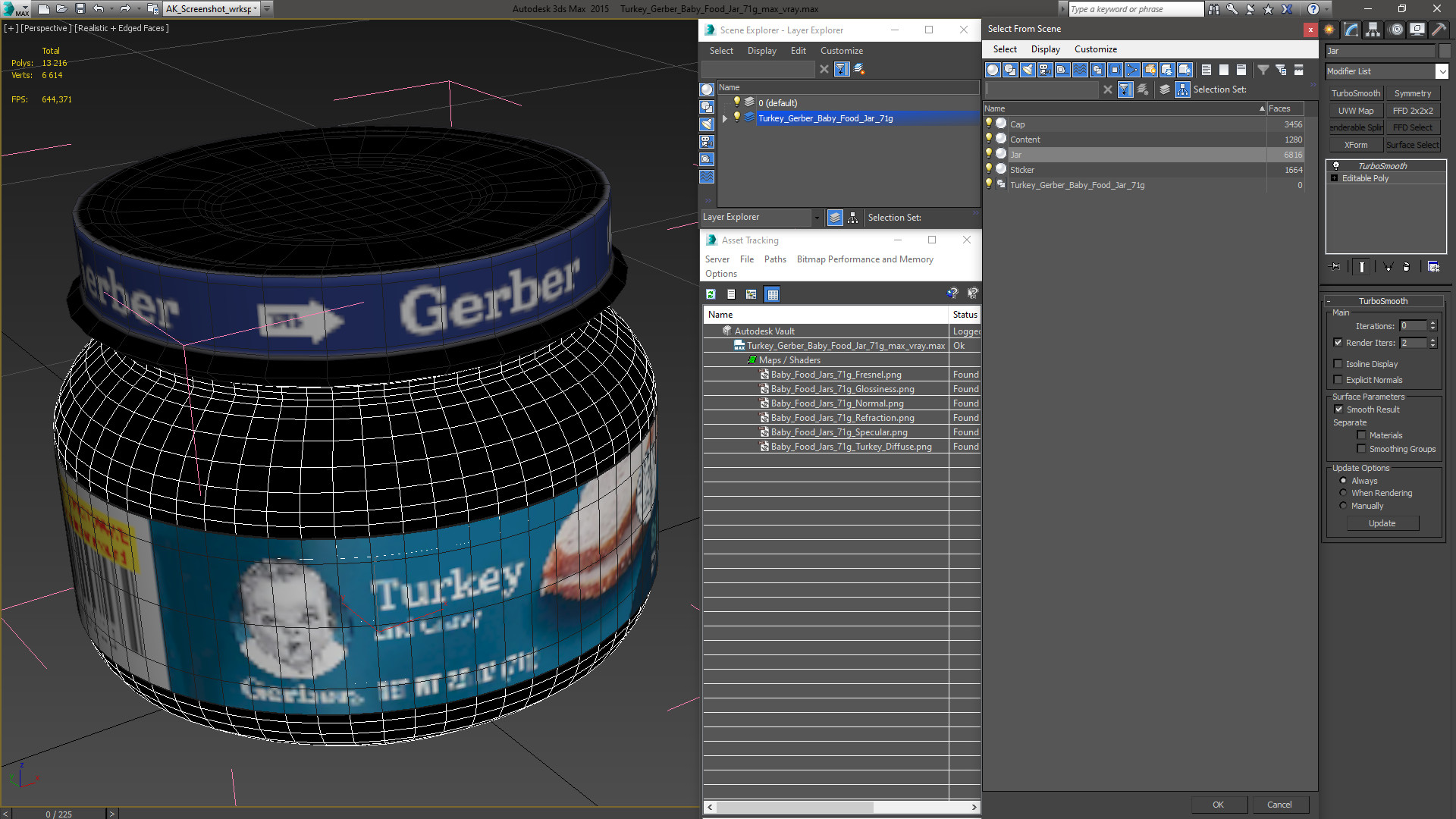Expand the Turkey_Gerber_Baby_Food_Jar_71g layer

725,118
